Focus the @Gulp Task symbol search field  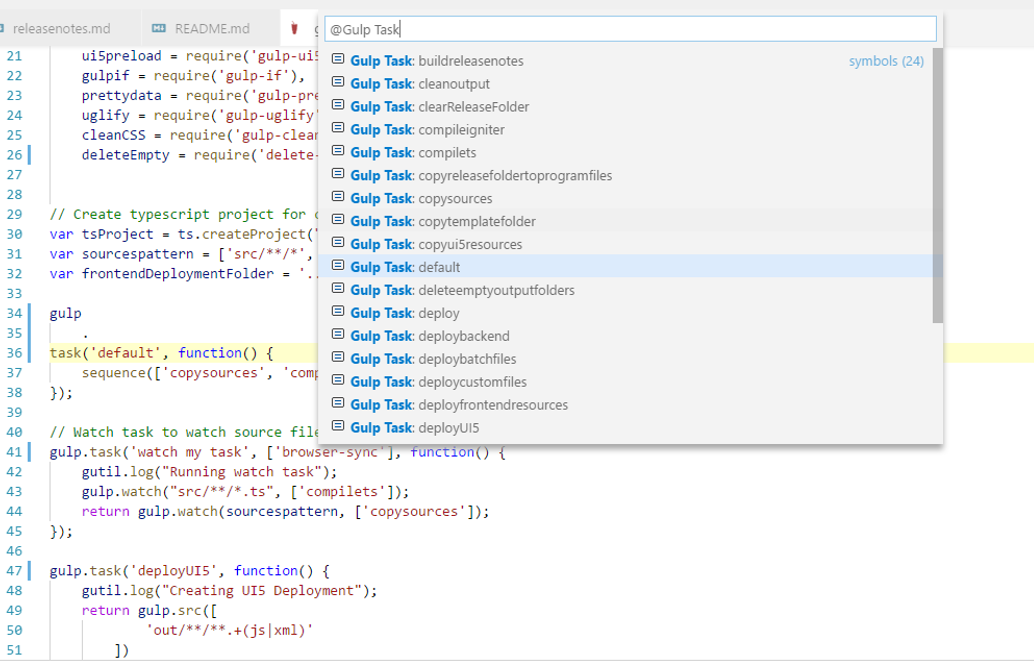coord(630,29)
